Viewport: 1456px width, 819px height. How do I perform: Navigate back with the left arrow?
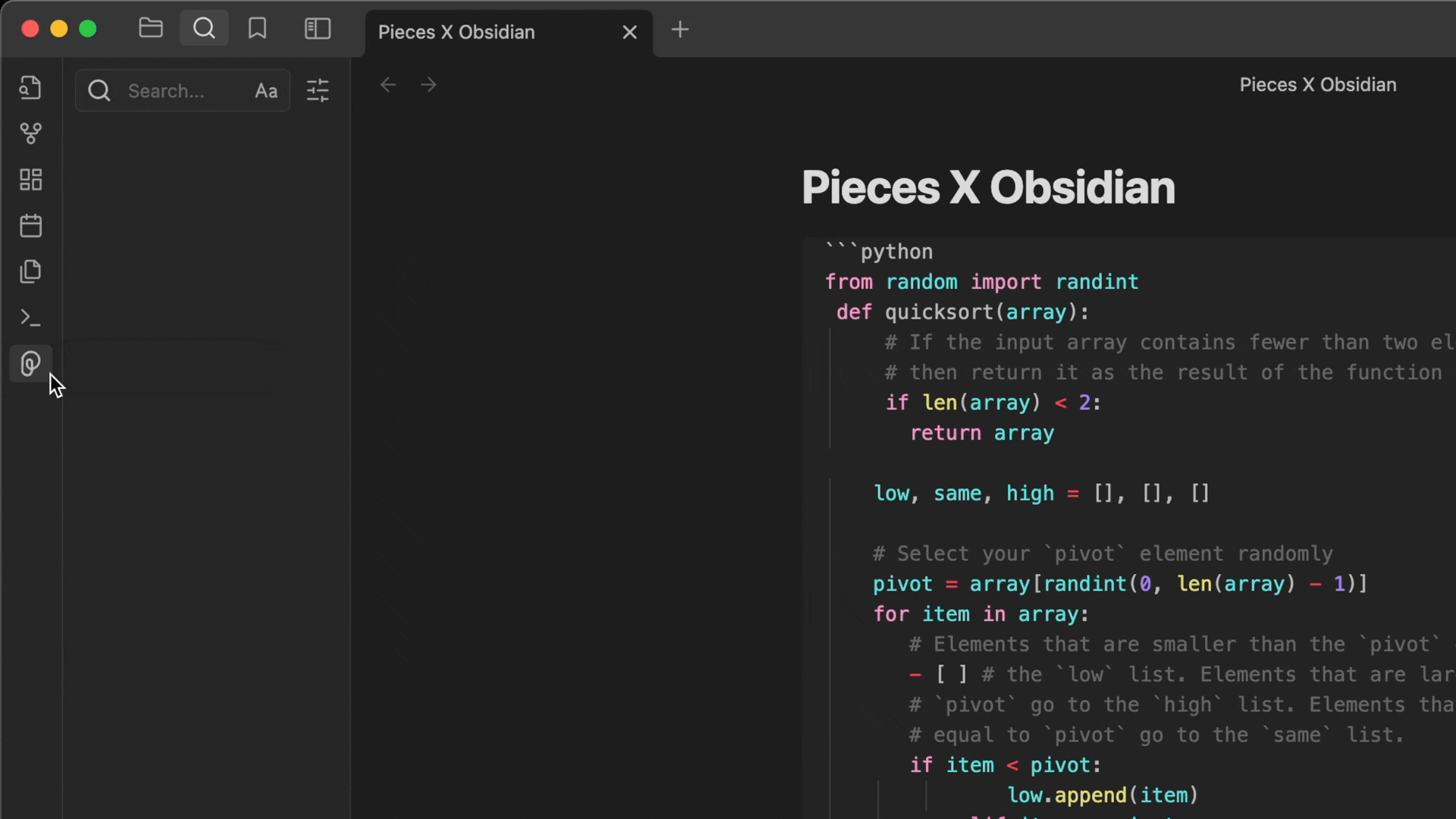tap(388, 85)
